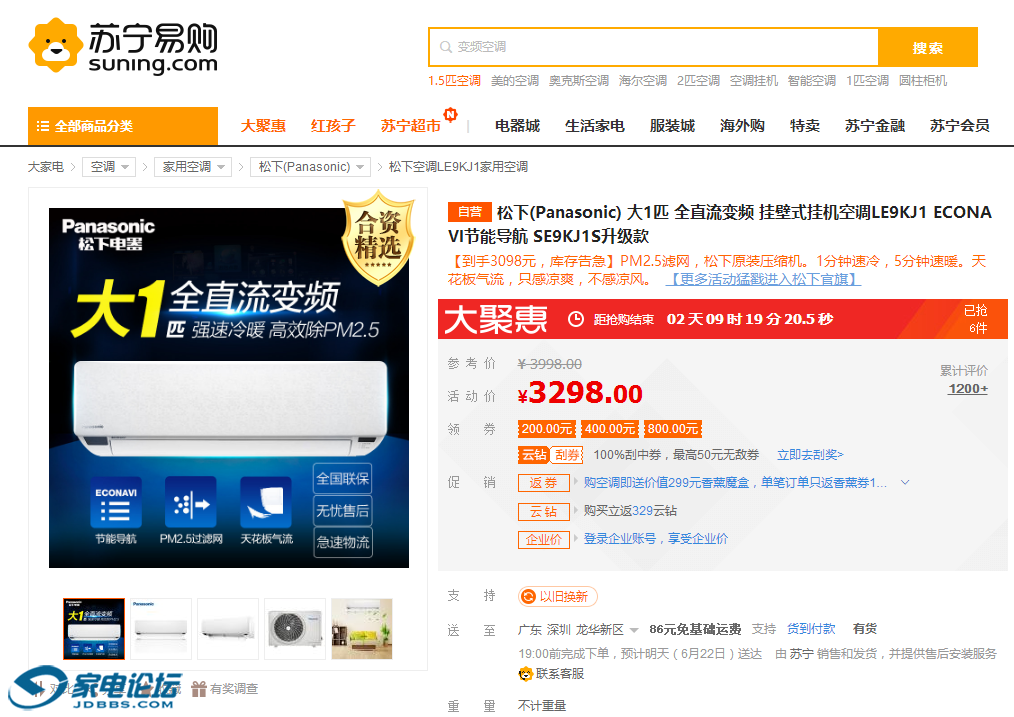Click the 以旧换新 trade-in icon
Image resolution: width=1014 pixels, height=717 pixels.
pos(528,597)
